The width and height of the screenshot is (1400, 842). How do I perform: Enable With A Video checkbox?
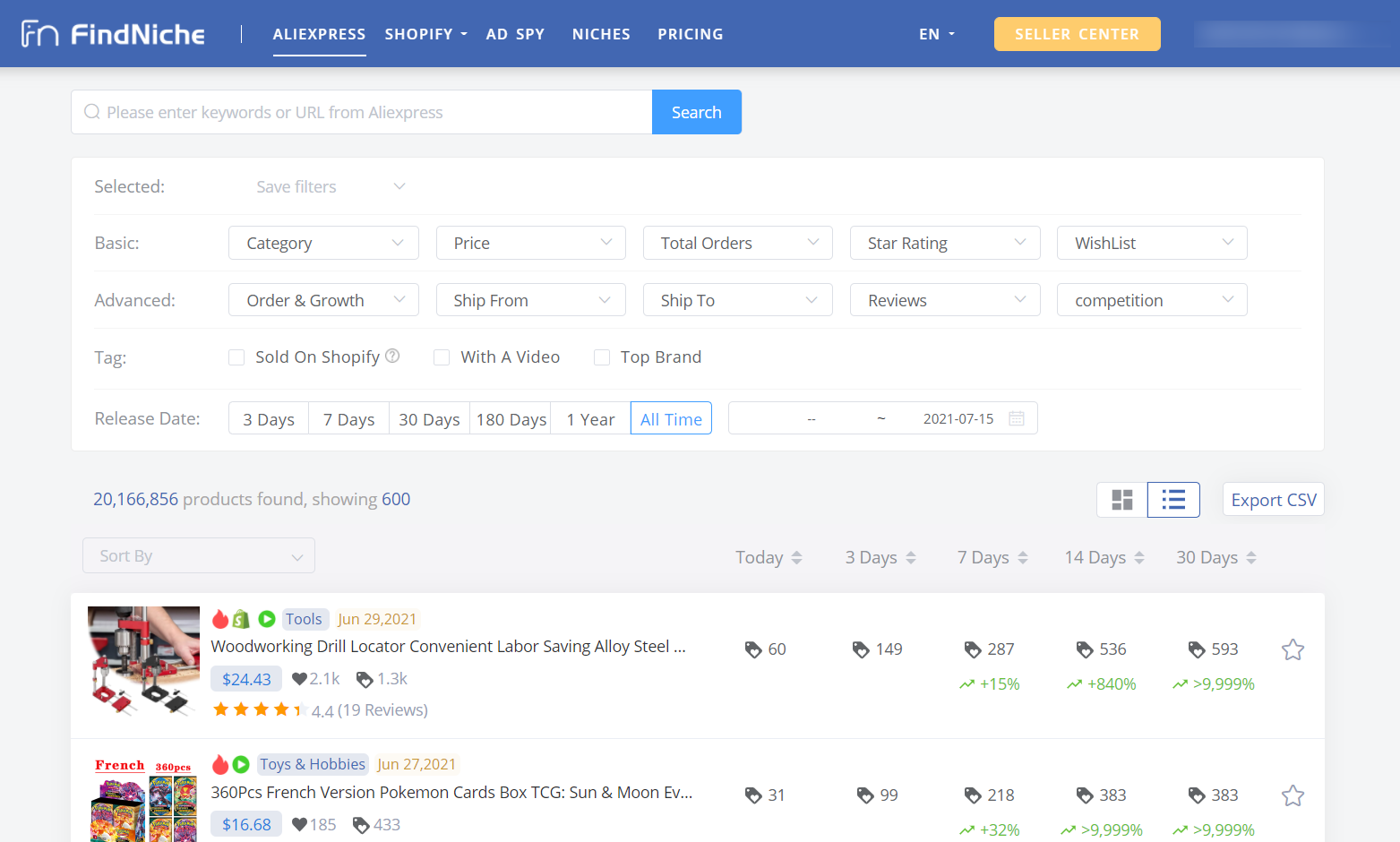pyautogui.click(x=442, y=357)
